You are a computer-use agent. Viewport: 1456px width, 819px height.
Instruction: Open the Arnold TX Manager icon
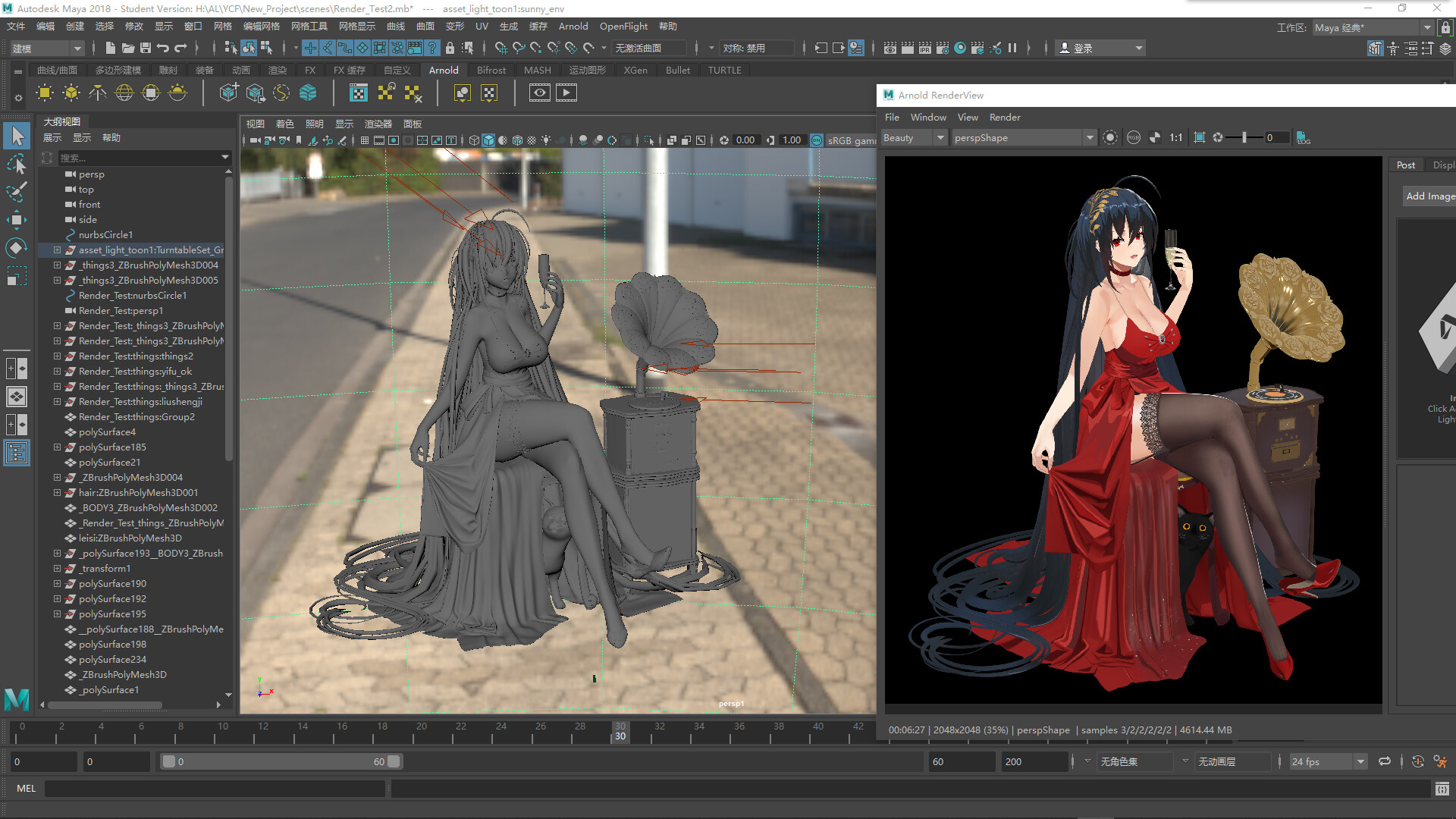tap(359, 93)
